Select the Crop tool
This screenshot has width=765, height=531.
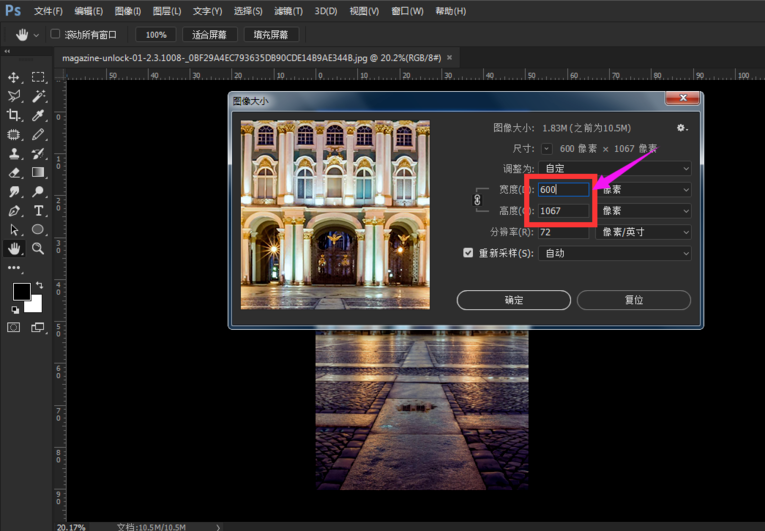(x=14, y=116)
